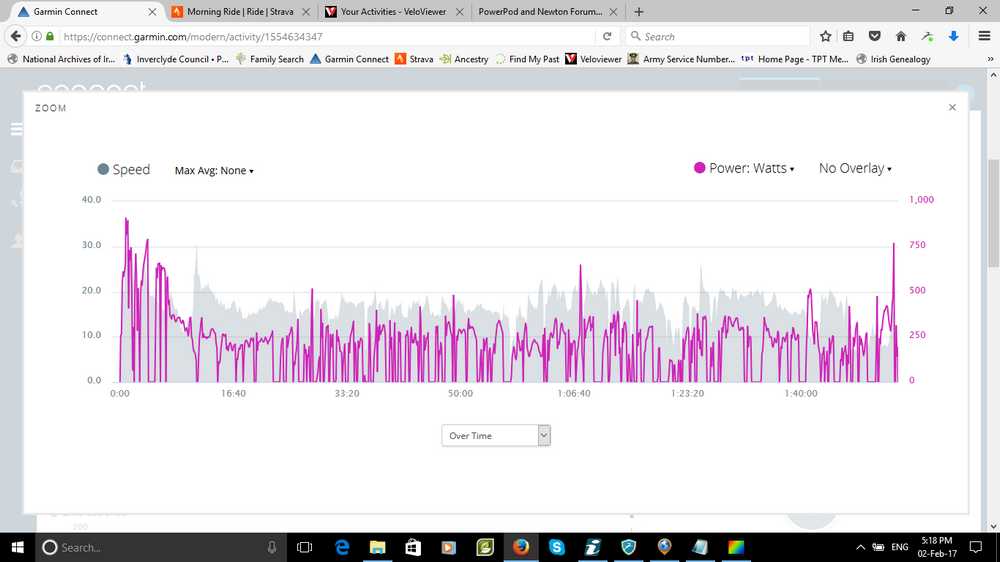Open National Archives of Ireland bookmark
Image resolution: width=1000 pixels, height=562 pixels.
point(61,59)
